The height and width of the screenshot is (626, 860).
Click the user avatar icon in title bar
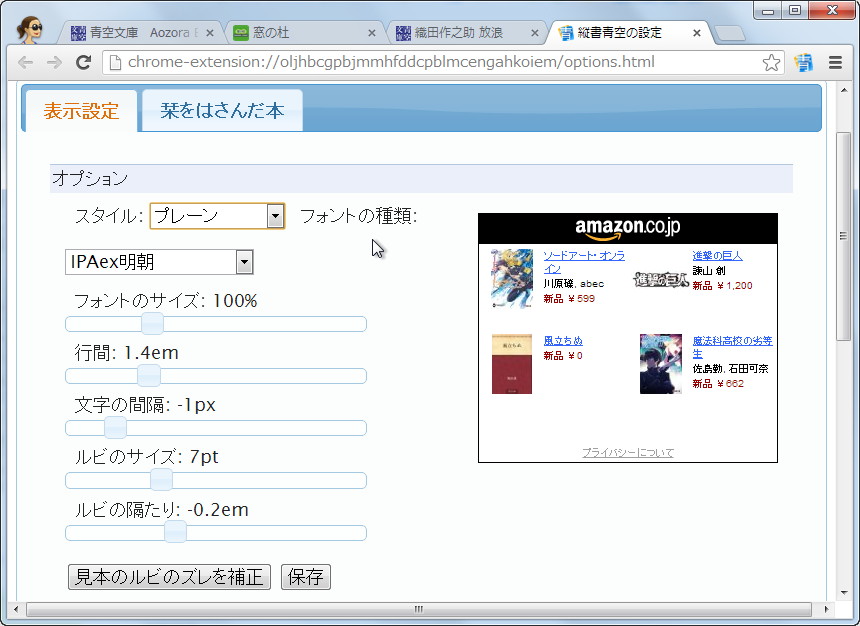coord(31,30)
